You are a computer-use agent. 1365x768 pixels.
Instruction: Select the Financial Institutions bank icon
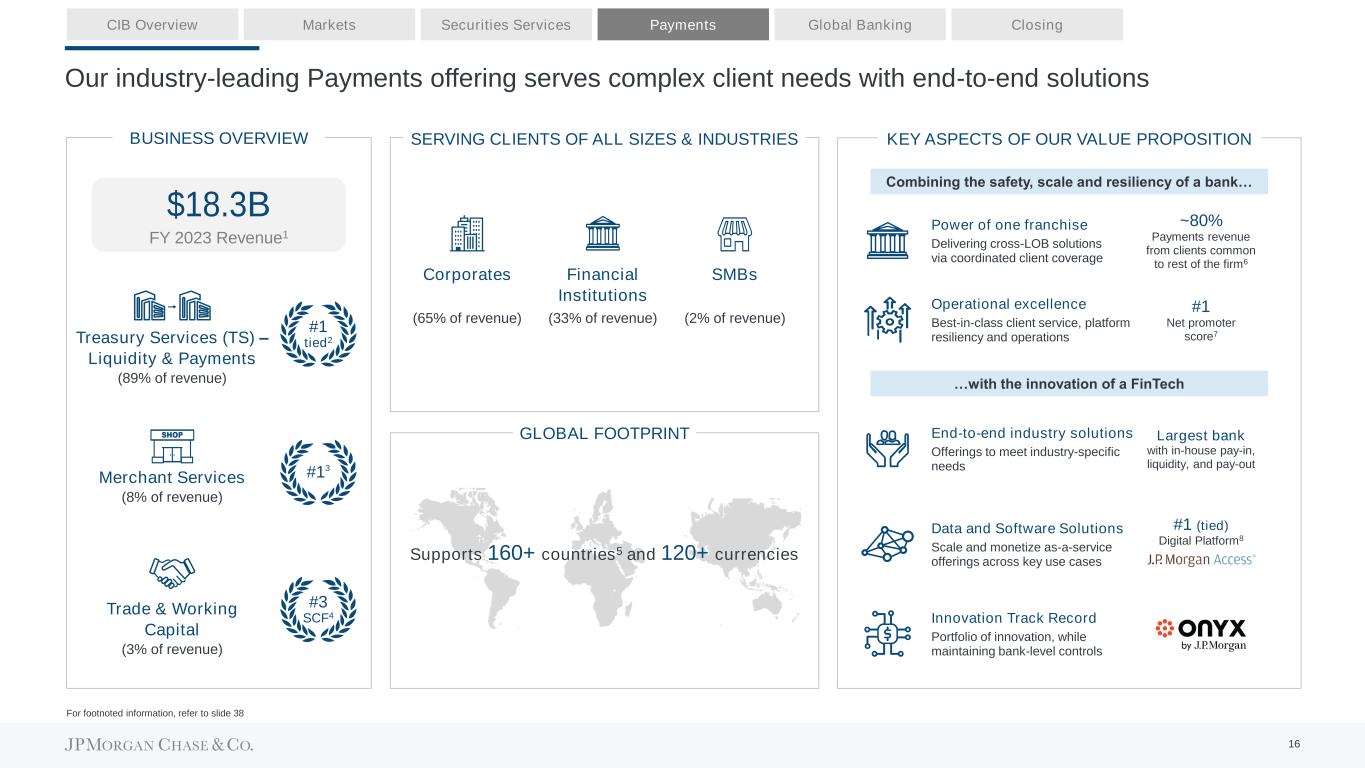coord(602,234)
